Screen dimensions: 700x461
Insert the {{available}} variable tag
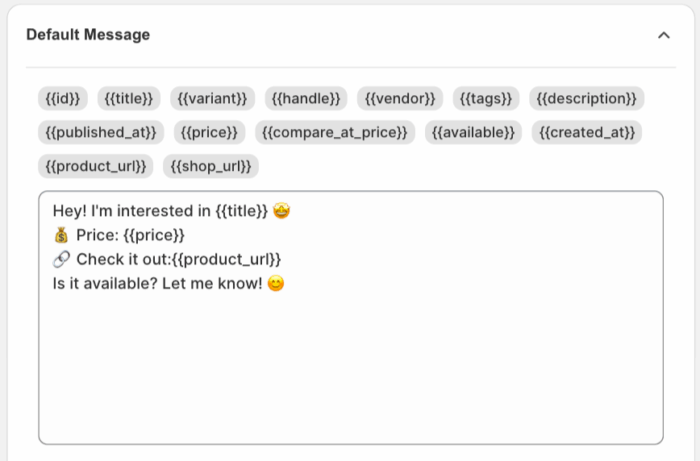(x=473, y=132)
